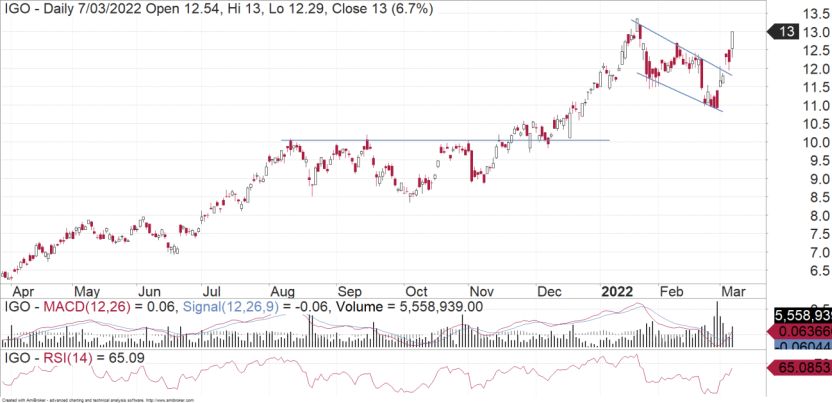Click the Oct label on time axis
The width and height of the screenshot is (832, 403).
417,292
